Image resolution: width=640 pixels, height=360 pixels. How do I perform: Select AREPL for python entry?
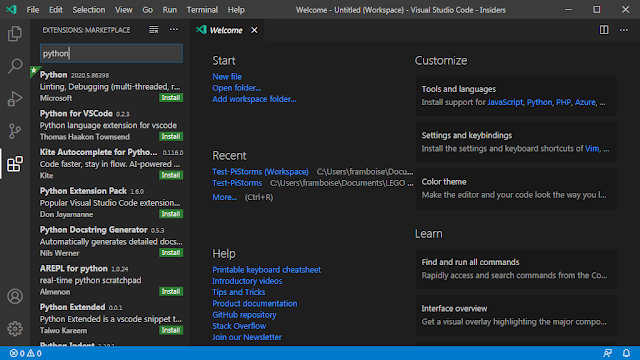[110, 280]
